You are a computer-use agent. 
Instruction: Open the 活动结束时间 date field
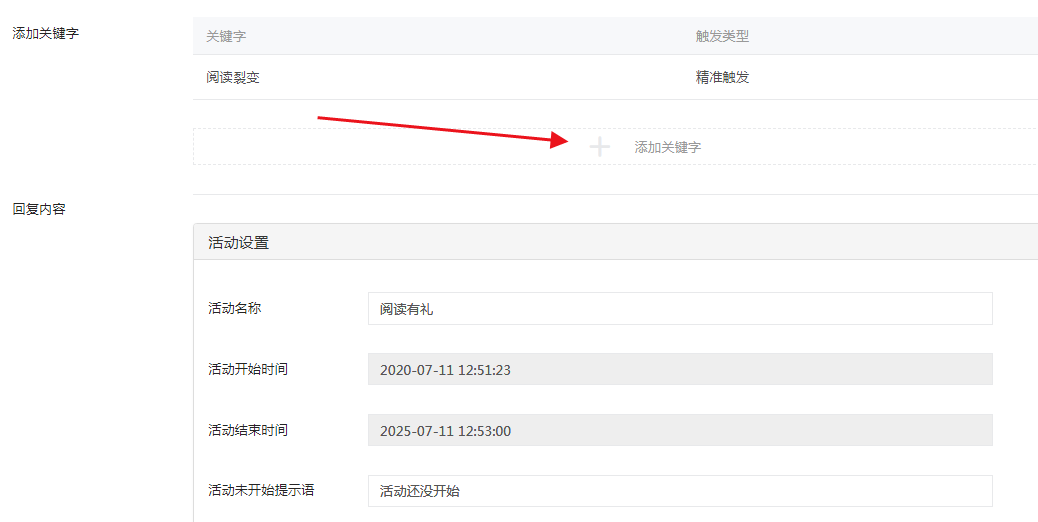click(x=680, y=430)
